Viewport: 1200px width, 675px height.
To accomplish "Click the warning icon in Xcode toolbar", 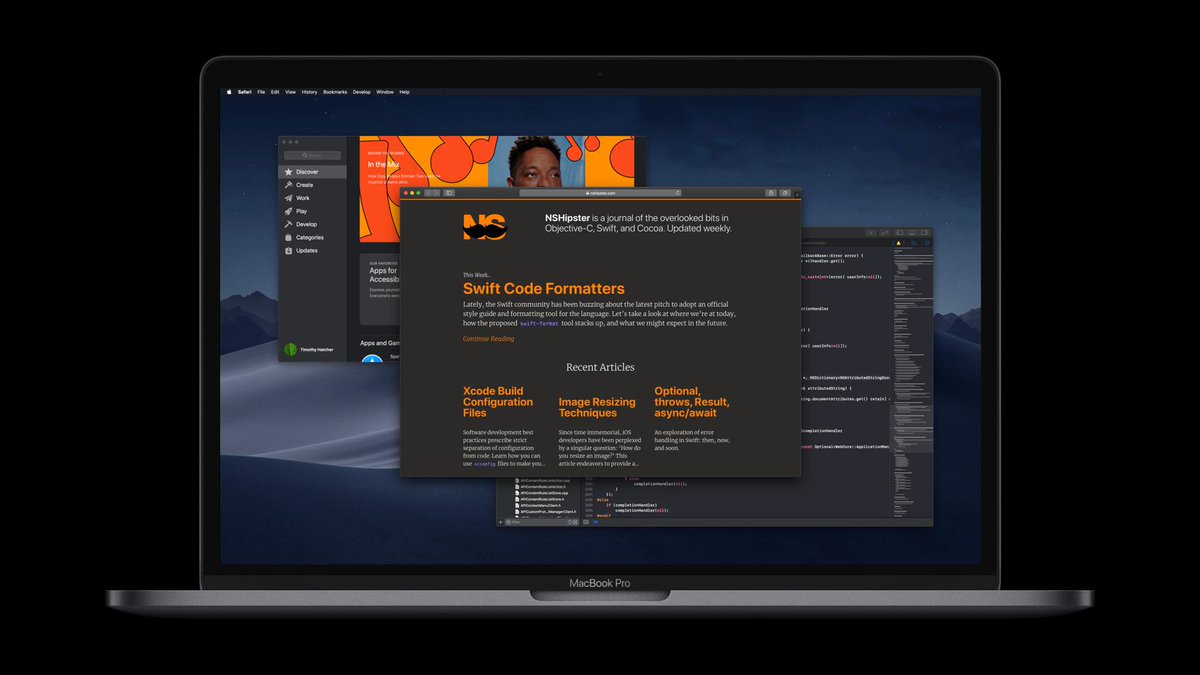I will [x=899, y=243].
